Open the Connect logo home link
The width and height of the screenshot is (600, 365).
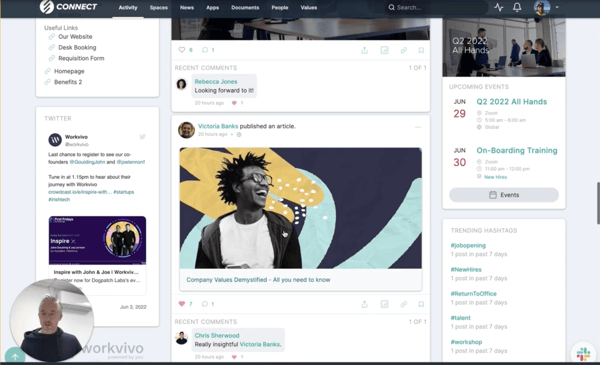(x=68, y=7)
